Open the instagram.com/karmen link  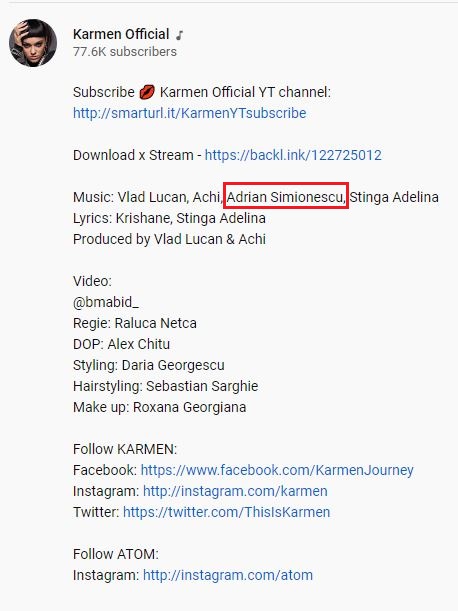point(235,491)
